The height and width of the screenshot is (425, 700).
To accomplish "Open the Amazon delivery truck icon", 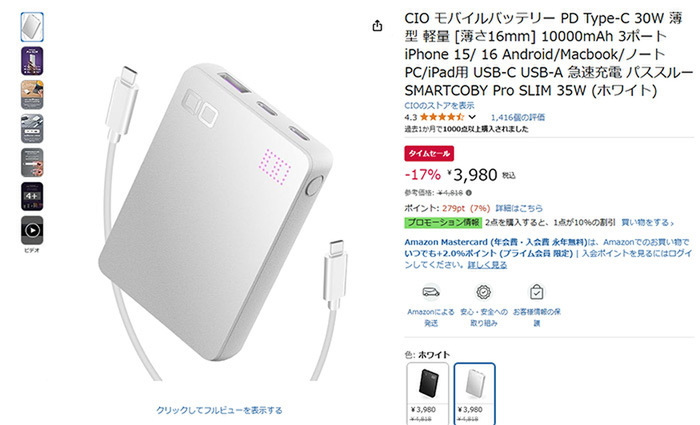I will click(431, 292).
